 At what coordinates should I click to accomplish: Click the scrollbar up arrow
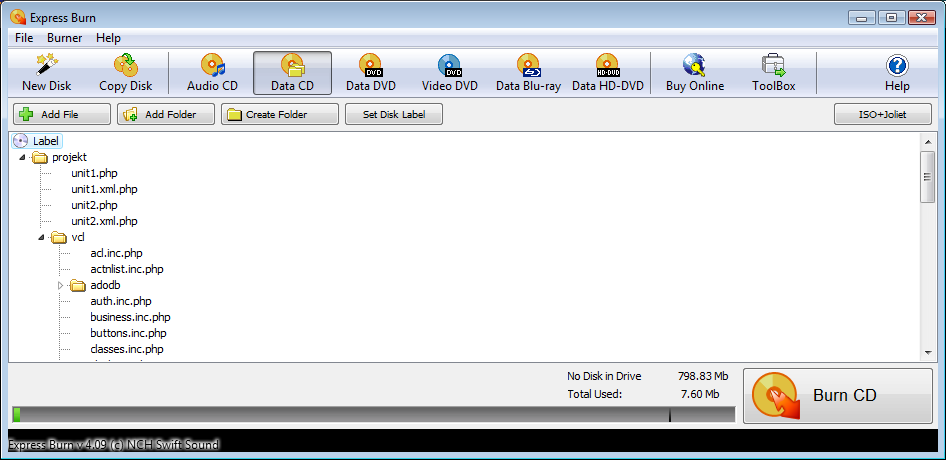(927, 141)
